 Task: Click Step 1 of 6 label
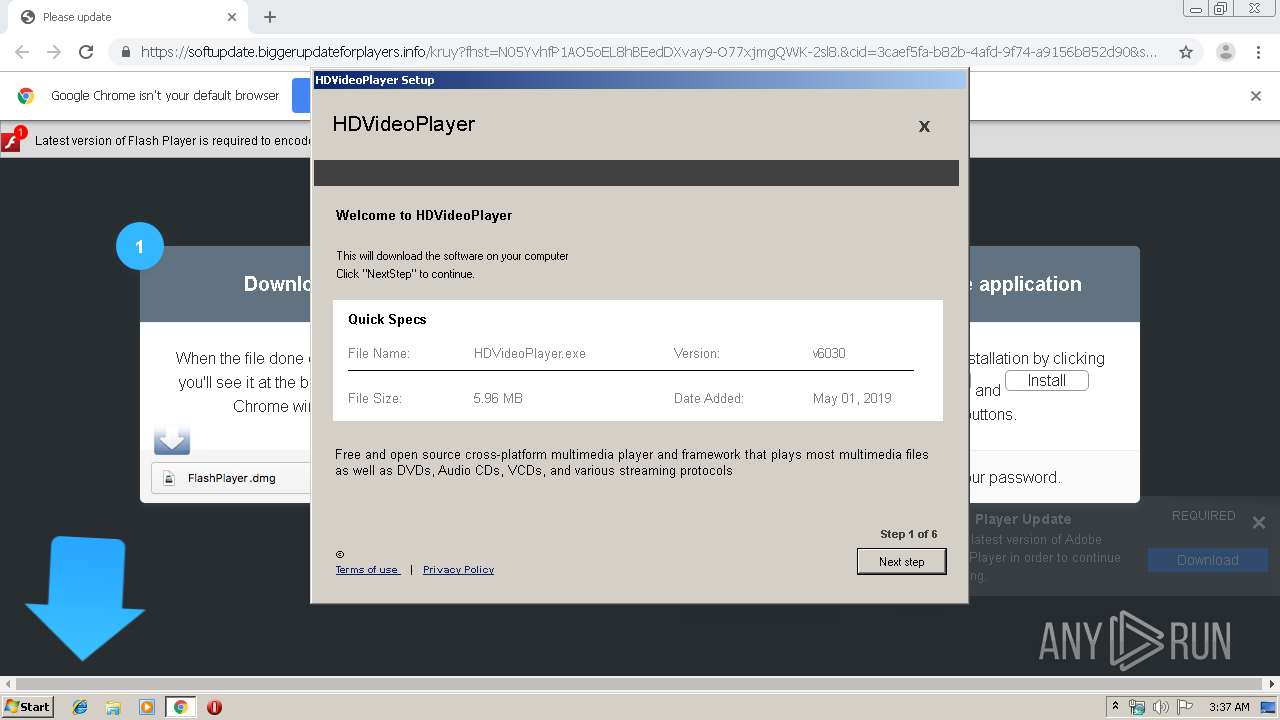(x=909, y=534)
